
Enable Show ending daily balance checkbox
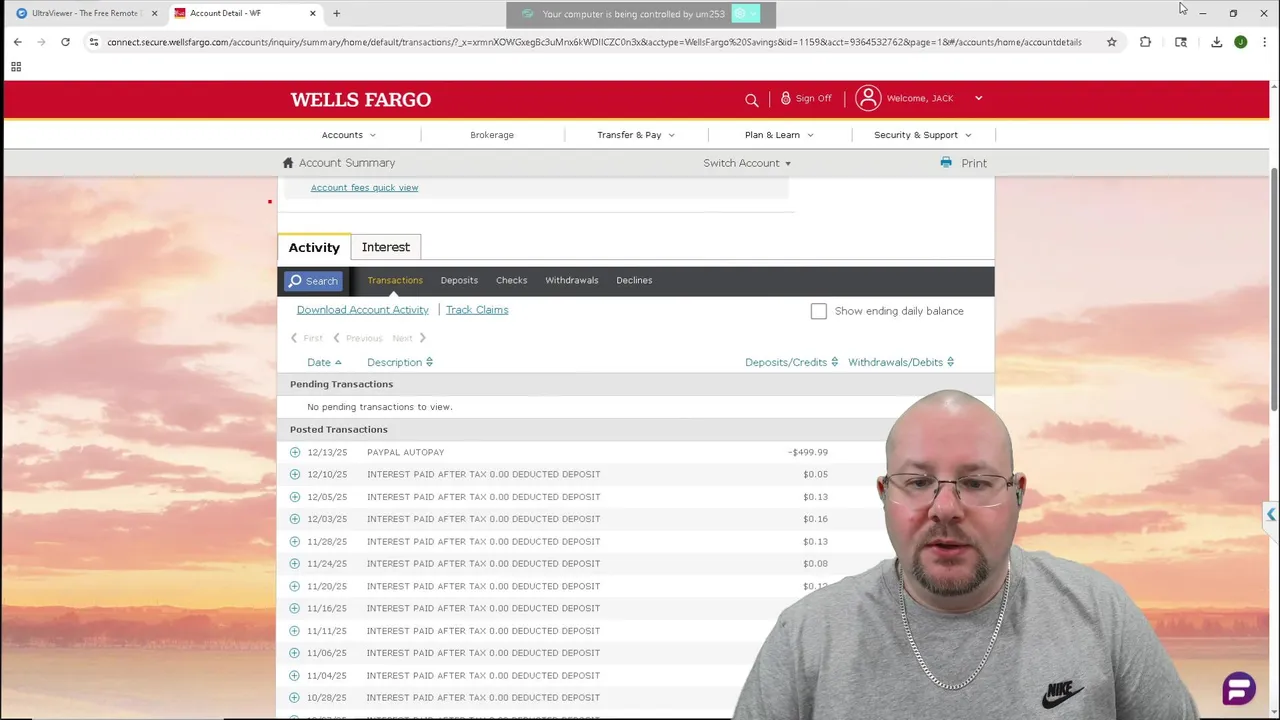point(819,311)
